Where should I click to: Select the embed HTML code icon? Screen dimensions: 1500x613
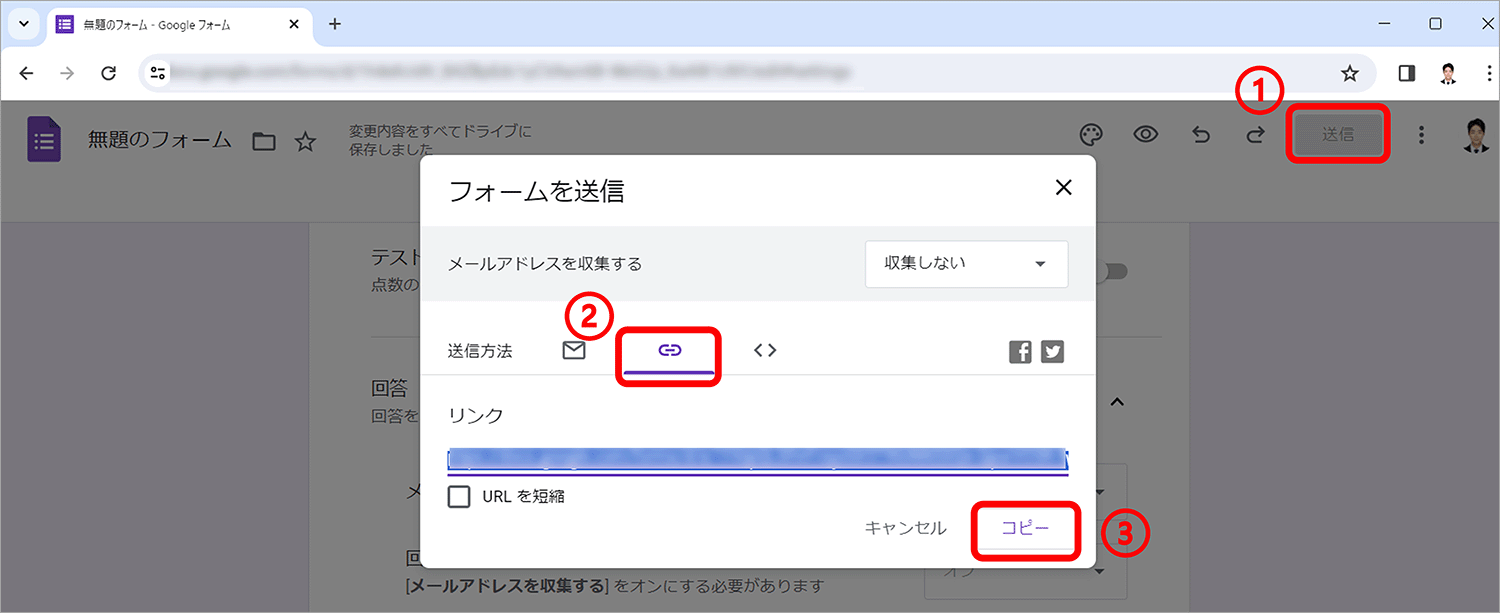[765, 350]
